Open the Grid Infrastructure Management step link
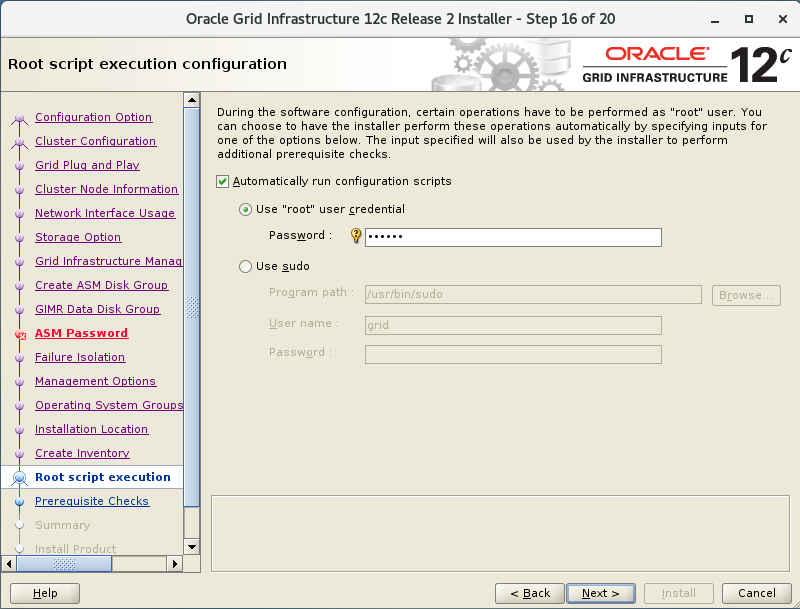Screen dimensions: 800x609 click(x=108, y=261)
